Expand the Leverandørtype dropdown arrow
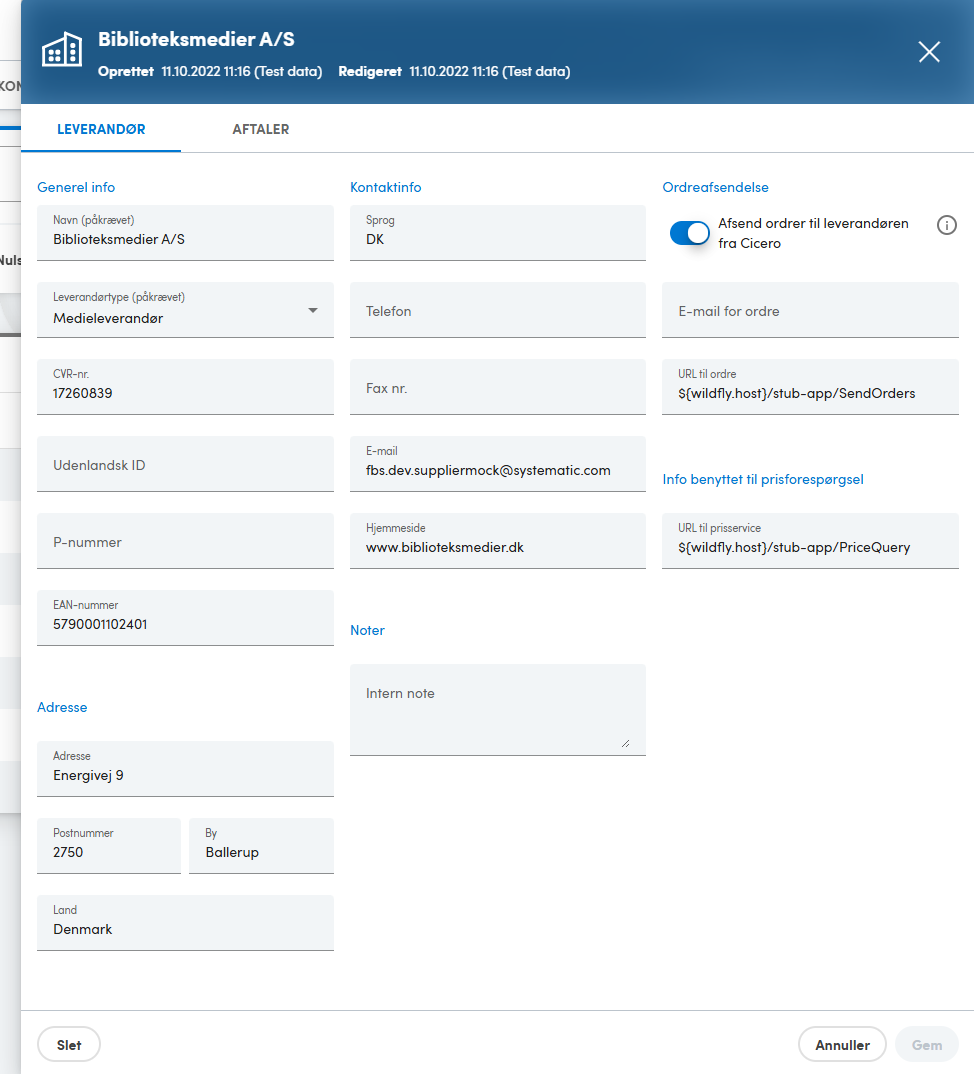Image resolution: width=974 pixels, height=1074 pixels. tap(313, 310)
